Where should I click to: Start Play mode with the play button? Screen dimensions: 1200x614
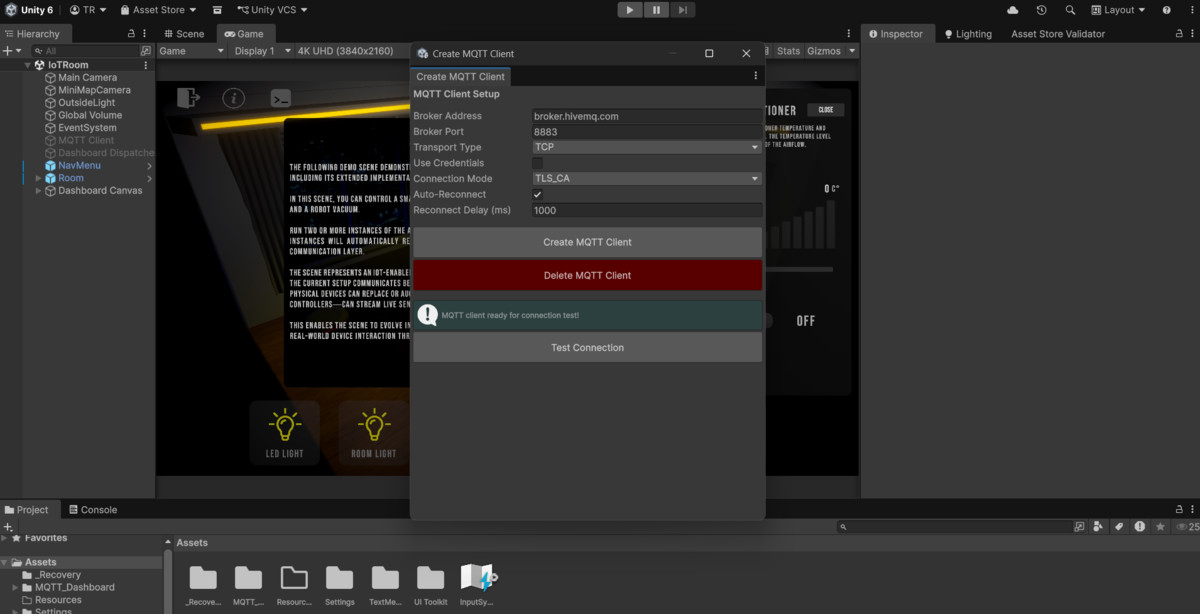[x=629, y=10]
